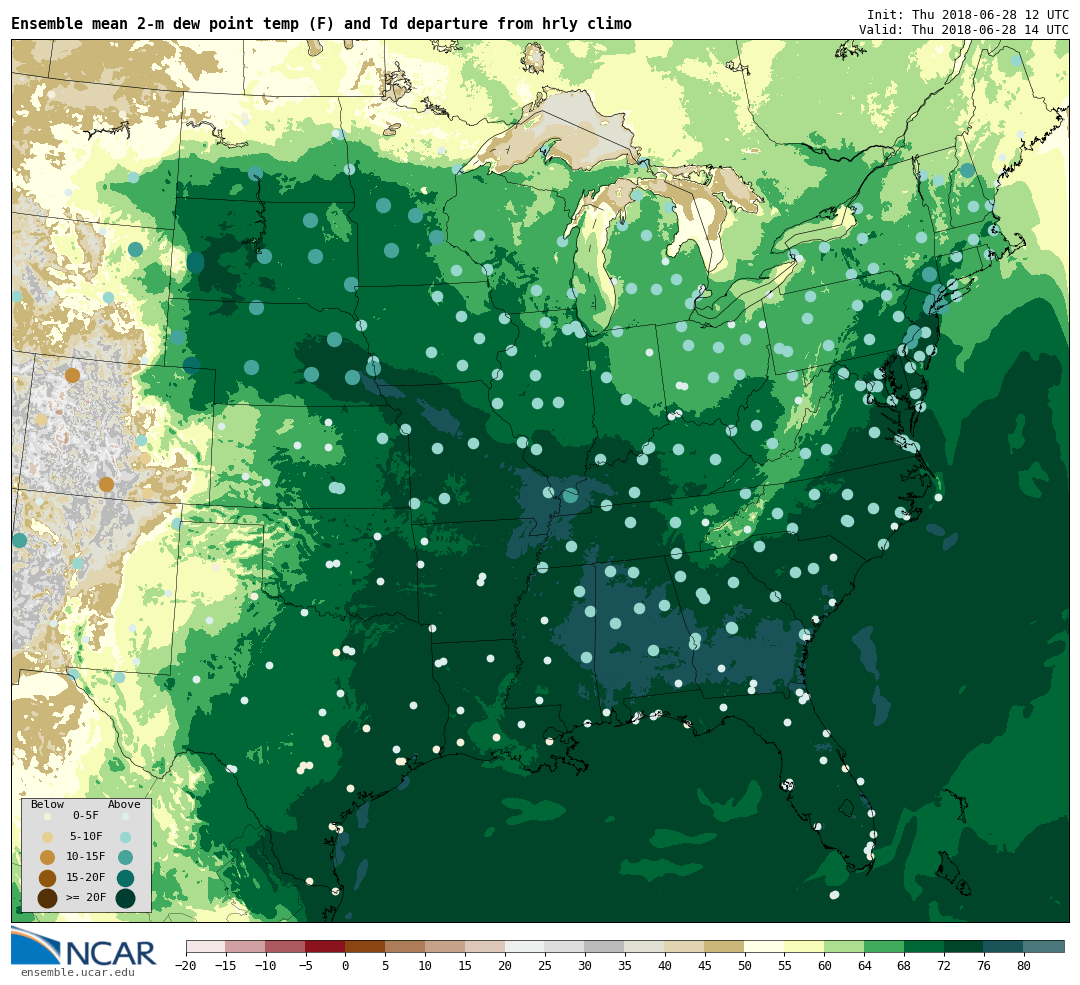Click the colorbar tick label '25'
The width and height of the screenshot is (1080, 985).
545,966
